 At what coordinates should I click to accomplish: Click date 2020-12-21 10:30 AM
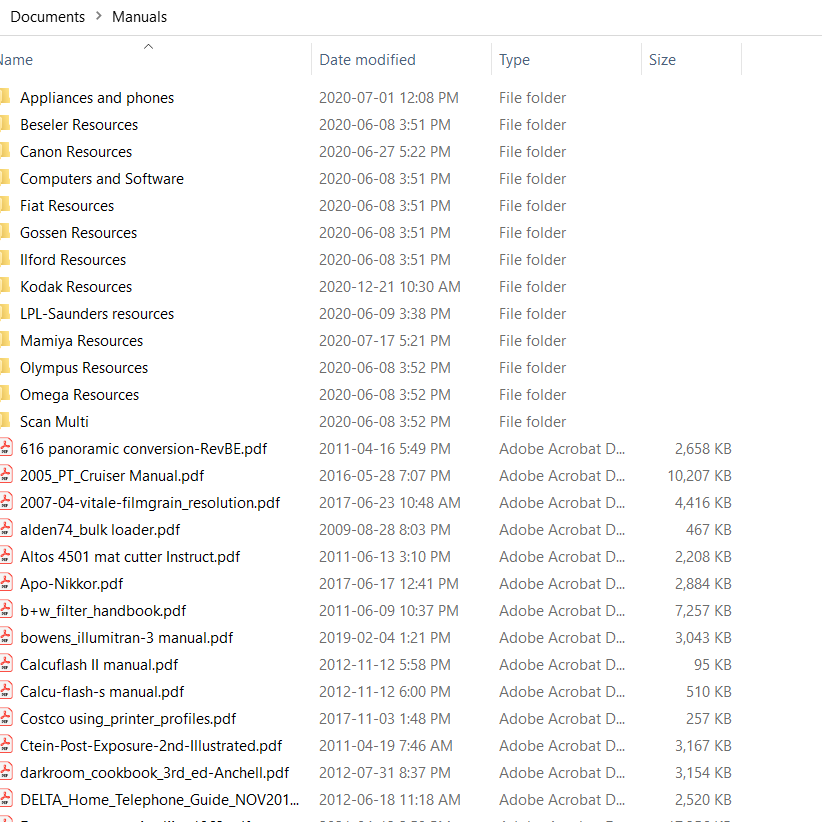390,287
